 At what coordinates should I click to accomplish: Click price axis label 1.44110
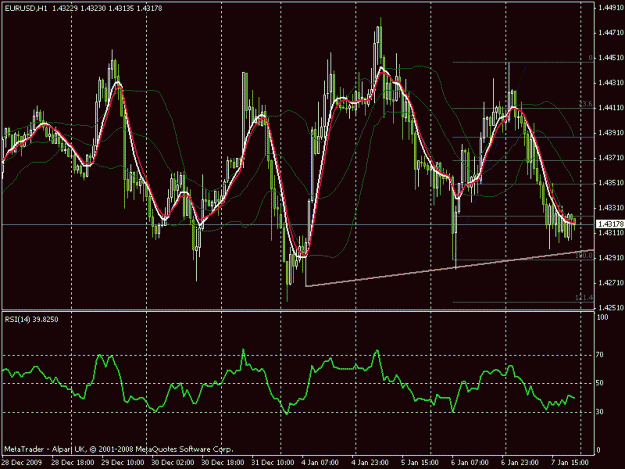[x=611, y=108]
